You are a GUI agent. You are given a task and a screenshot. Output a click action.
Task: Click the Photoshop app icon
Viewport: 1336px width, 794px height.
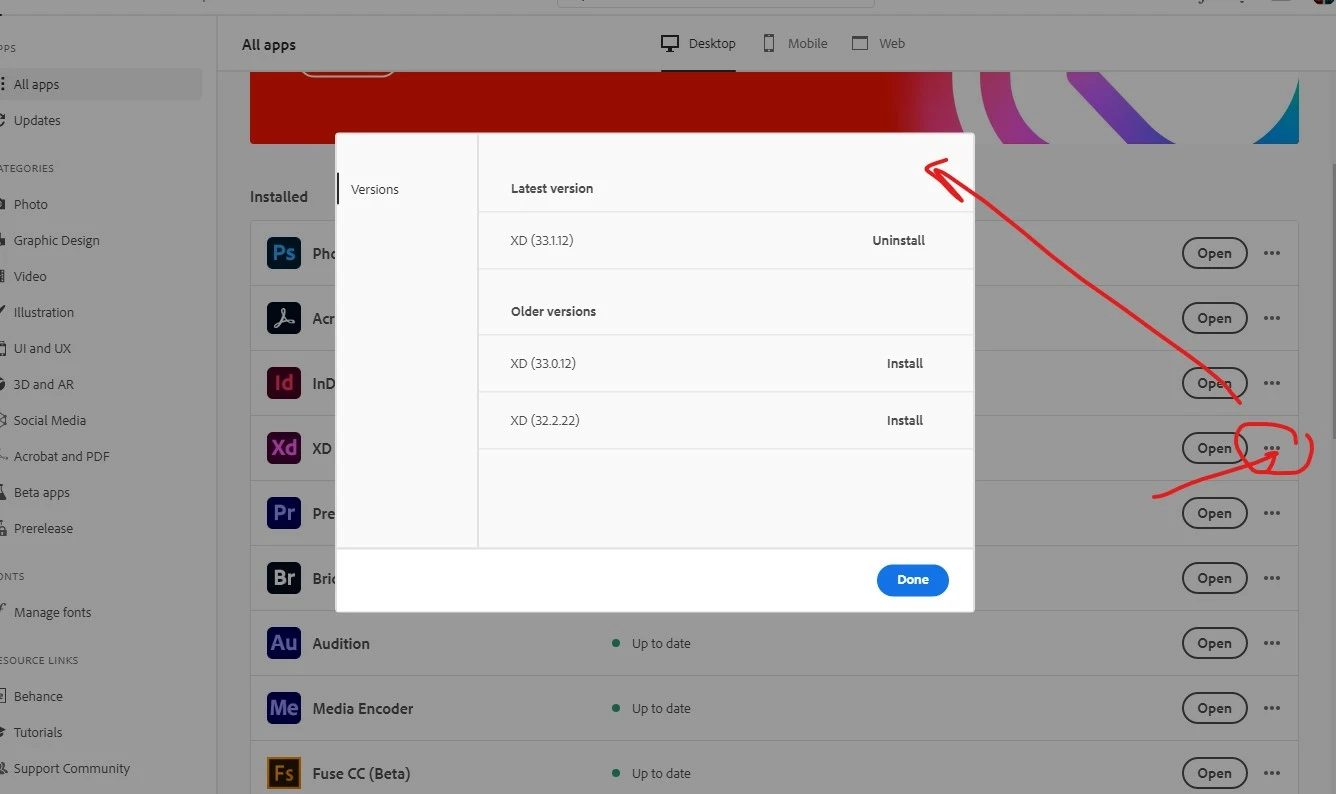(284, 253)
